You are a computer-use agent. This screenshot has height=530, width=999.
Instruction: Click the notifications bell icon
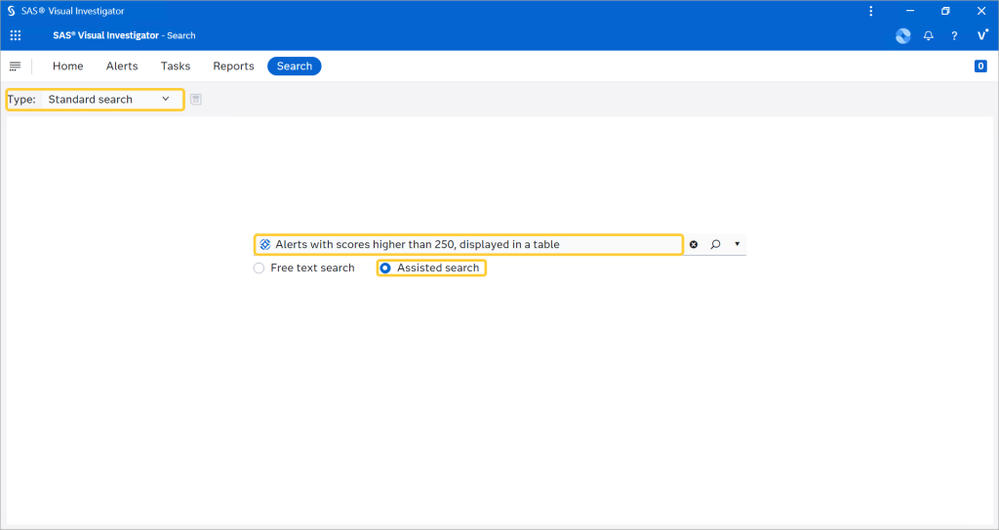click(x=928, y=36)
